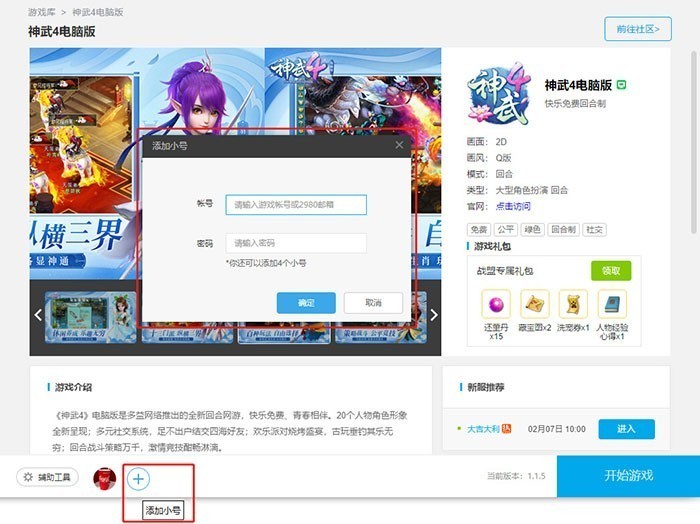Click the 还童丹 x15 gift icon

point(496,304)
